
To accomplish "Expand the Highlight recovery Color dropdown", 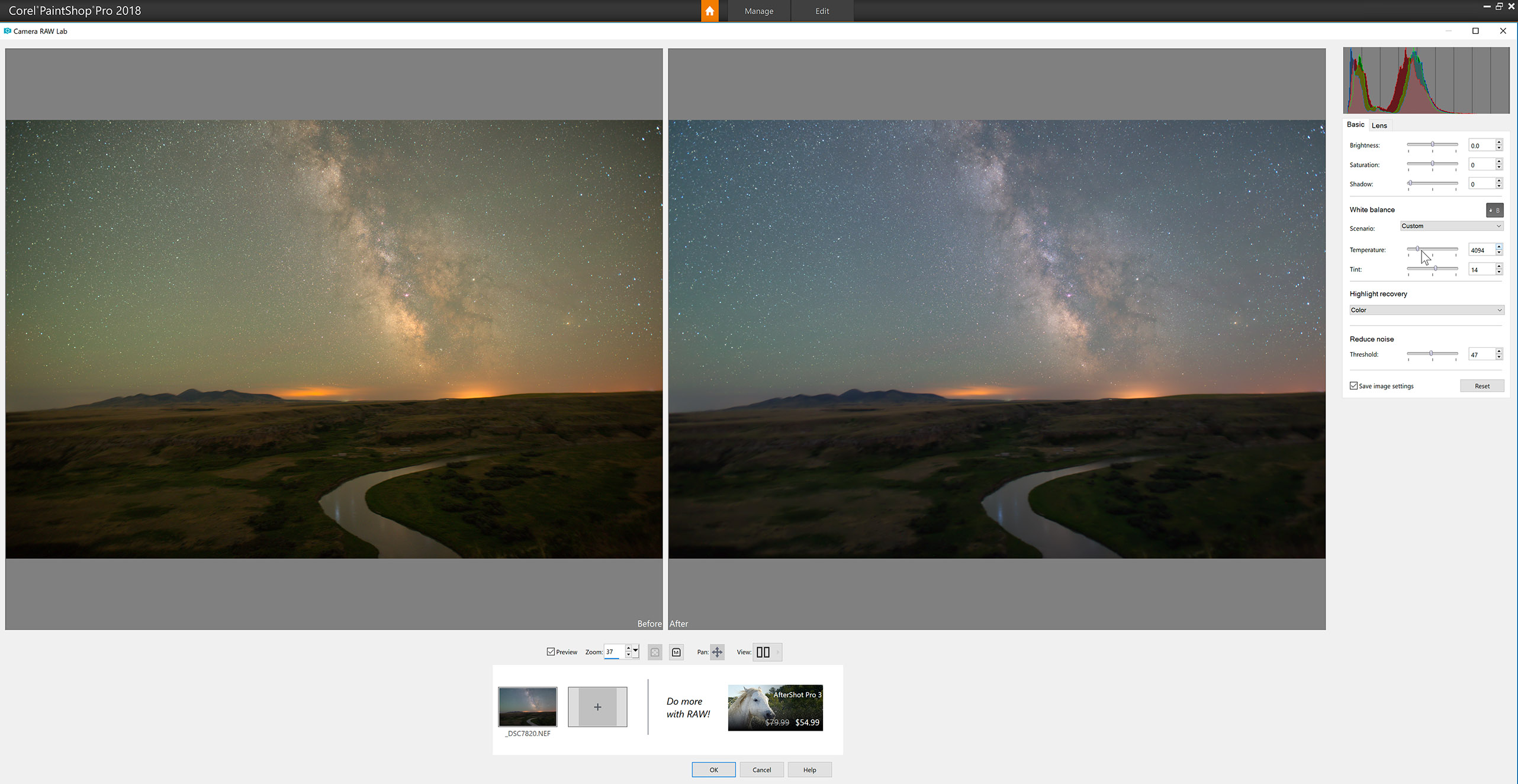I will pyautogui.click(x=1426, y=310).
